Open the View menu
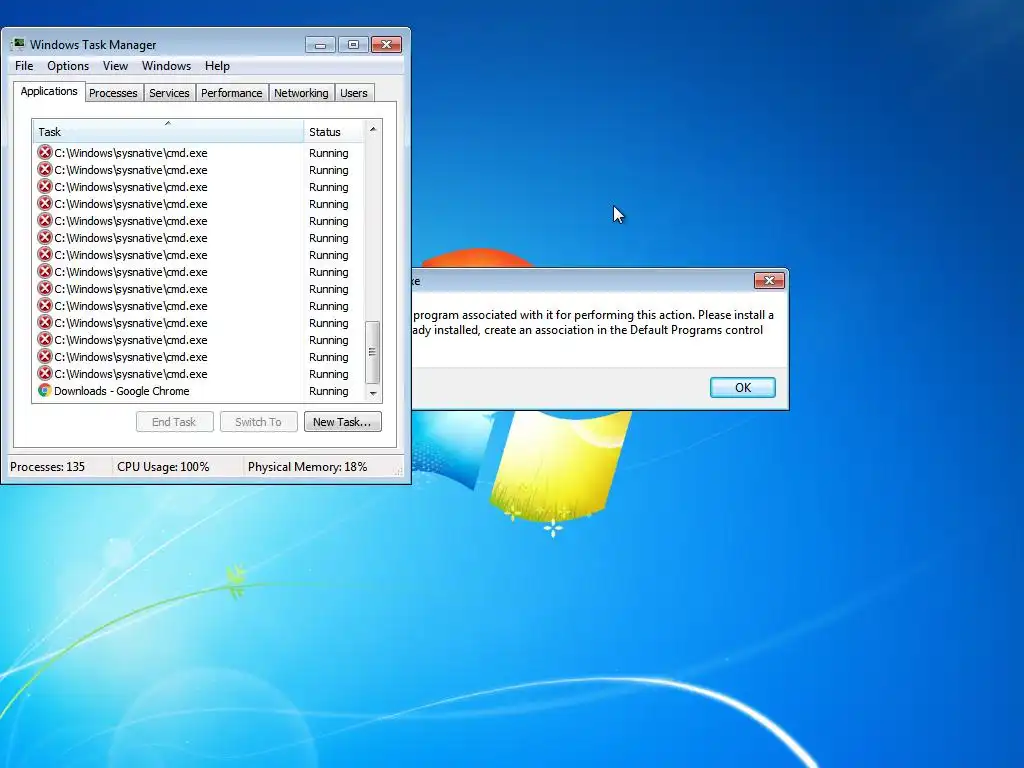 (x=115, y=66)
